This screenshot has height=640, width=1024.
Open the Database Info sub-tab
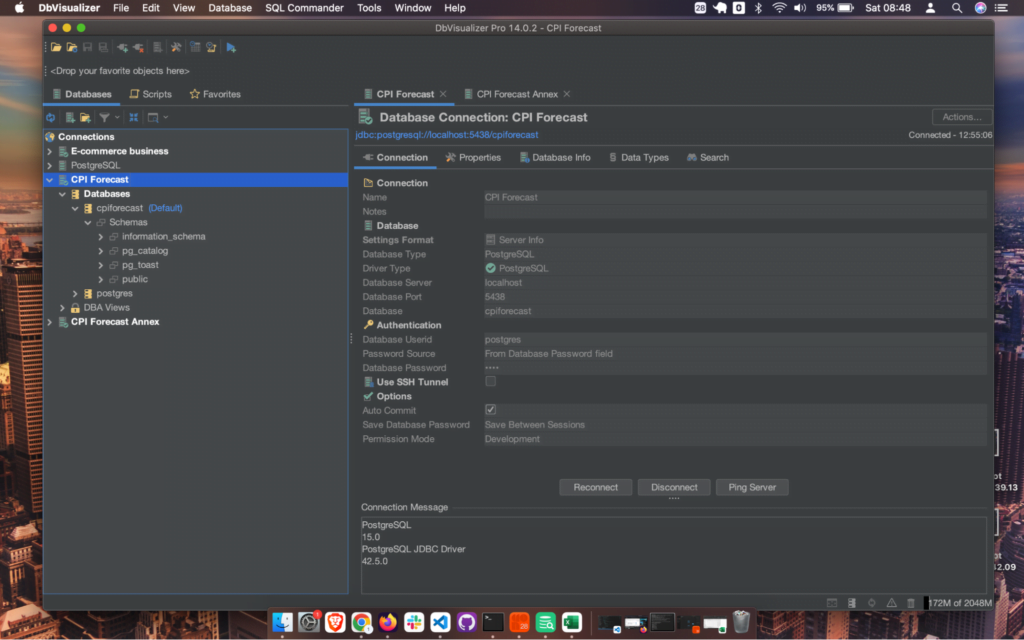555,157
